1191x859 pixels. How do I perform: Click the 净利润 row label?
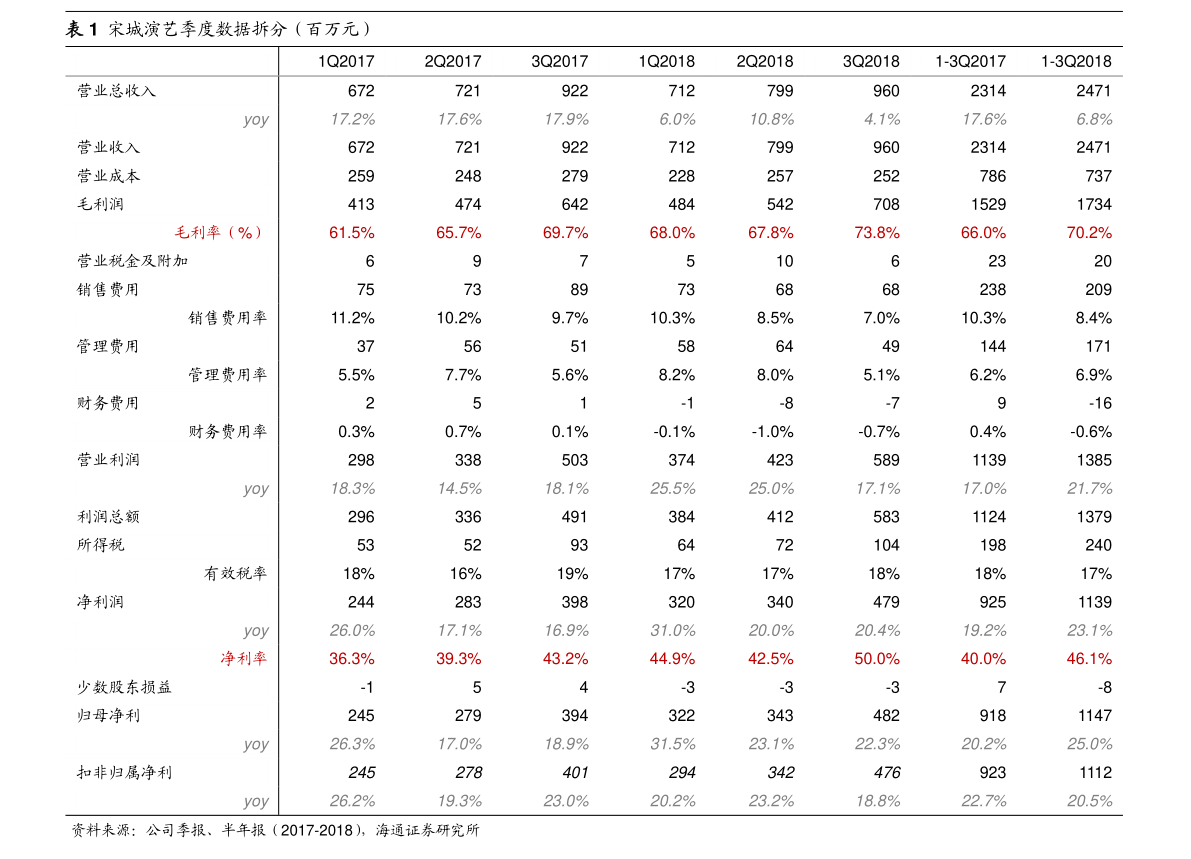click(x=100, y=602)
